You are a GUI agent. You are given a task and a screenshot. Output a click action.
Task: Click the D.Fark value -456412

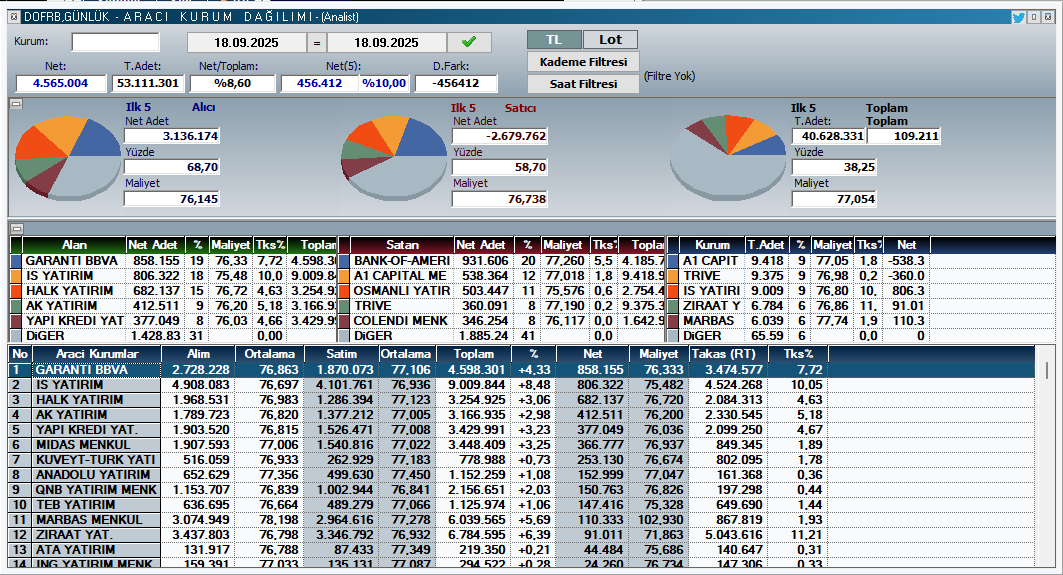pyautogui.click(x=456, y=83)
